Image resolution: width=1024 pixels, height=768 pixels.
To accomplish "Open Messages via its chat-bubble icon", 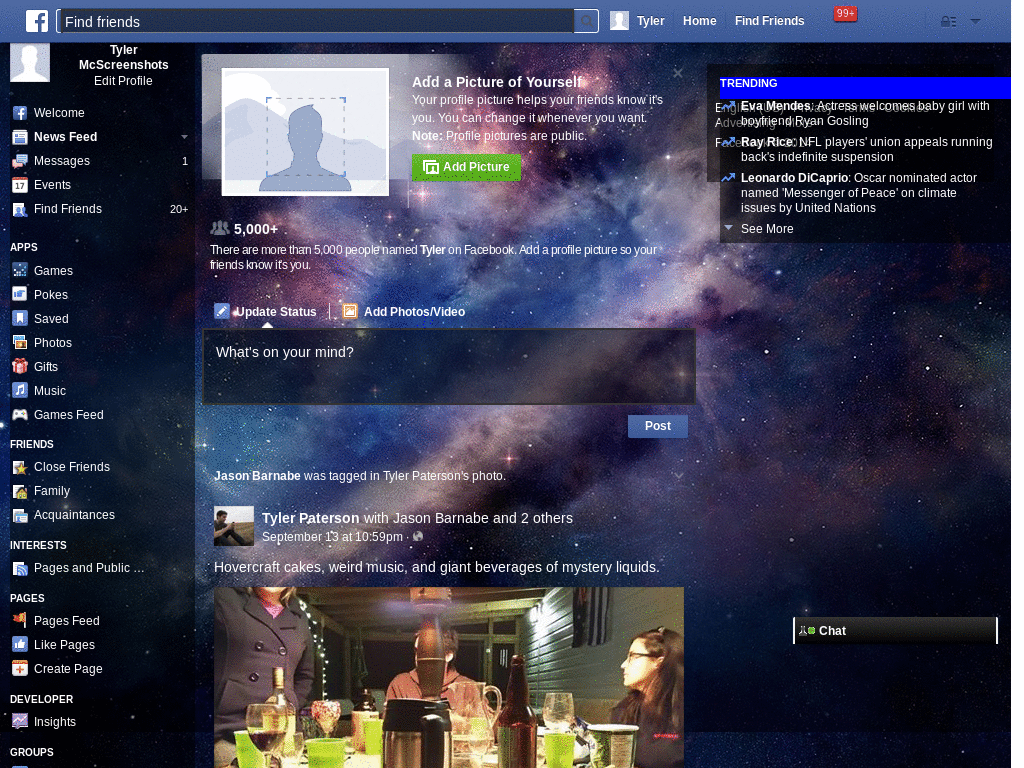I will 20,161.
